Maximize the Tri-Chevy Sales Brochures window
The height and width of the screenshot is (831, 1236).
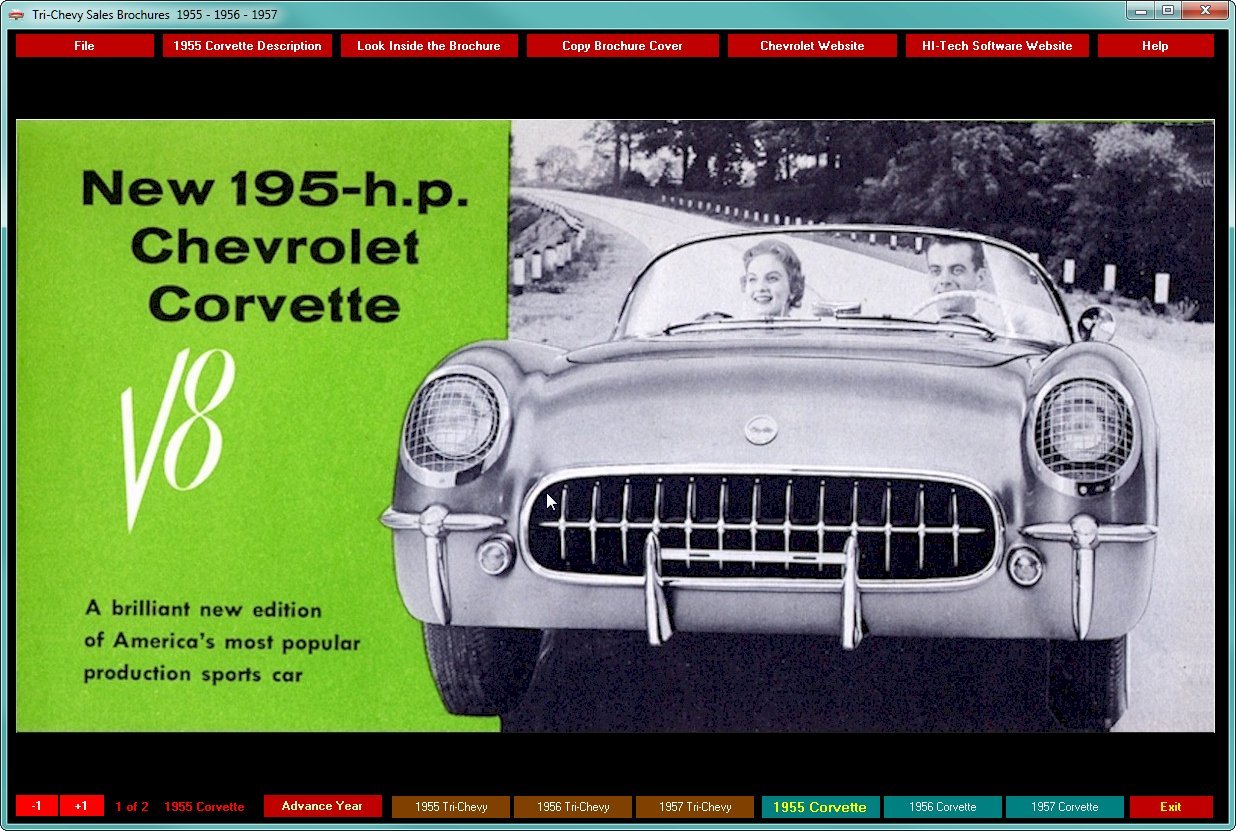tap(1168, 10)
